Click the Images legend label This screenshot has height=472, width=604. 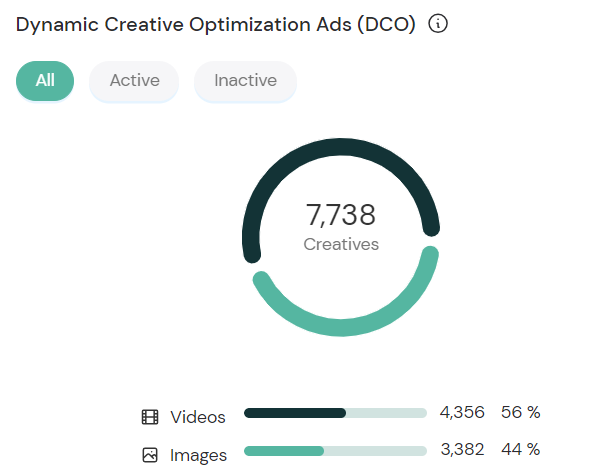(x=198, y=455)
